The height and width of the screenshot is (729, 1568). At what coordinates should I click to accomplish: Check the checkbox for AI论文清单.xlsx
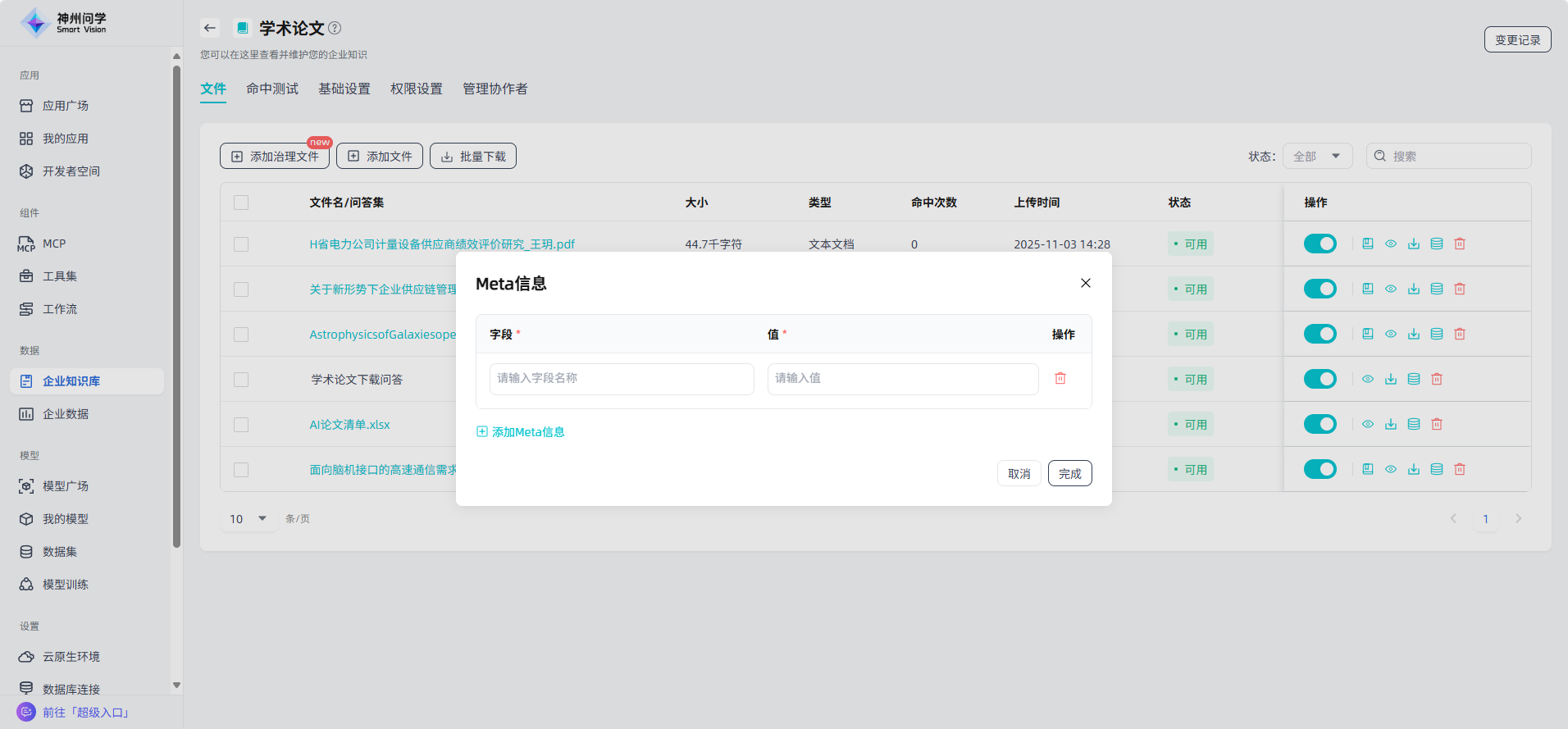click(241, 425)
